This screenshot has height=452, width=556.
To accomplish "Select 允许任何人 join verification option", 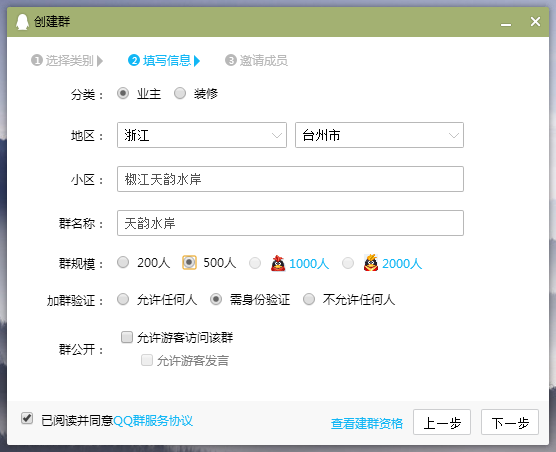I will point(123,300).
